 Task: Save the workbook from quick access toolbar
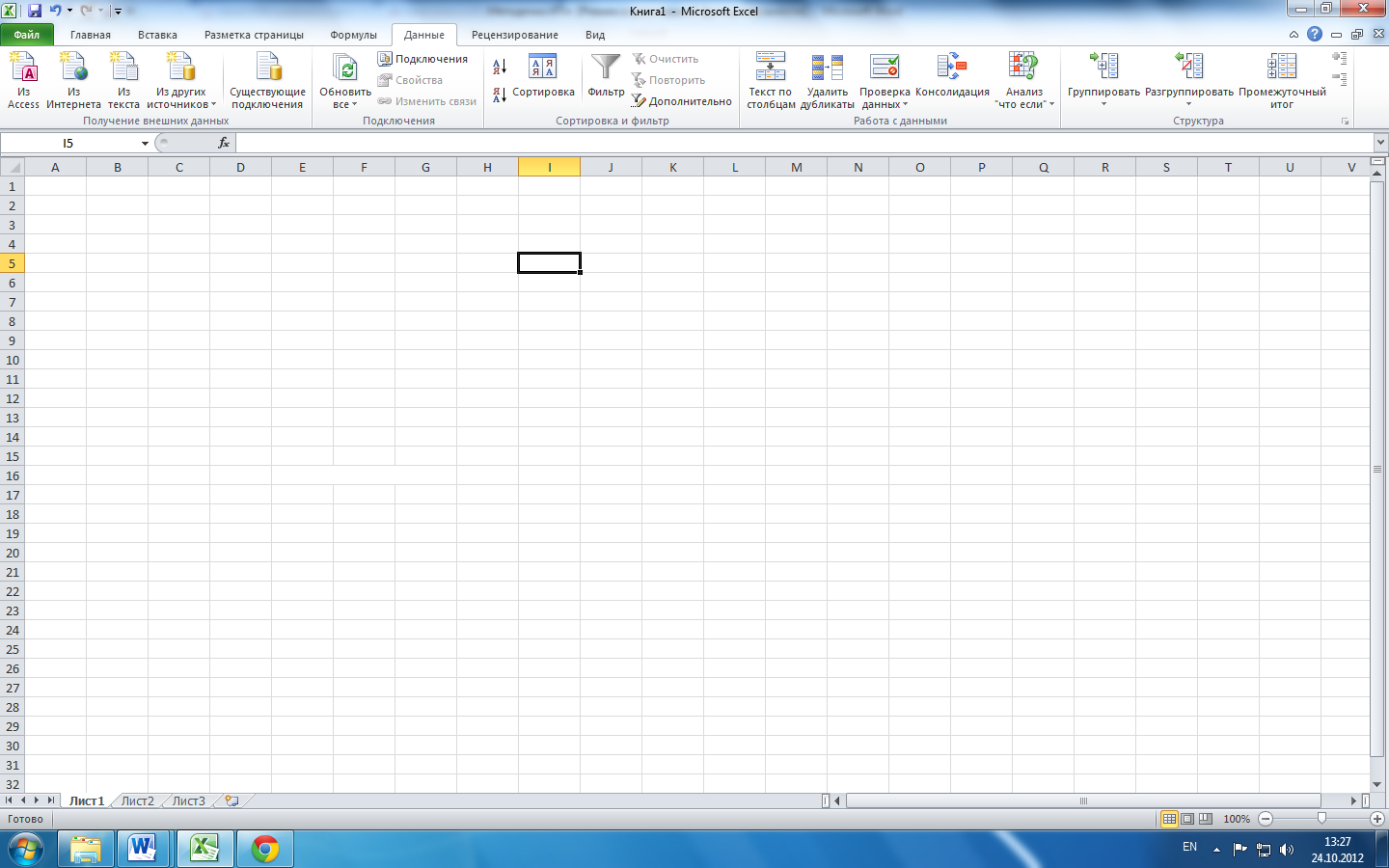(35, 11)
